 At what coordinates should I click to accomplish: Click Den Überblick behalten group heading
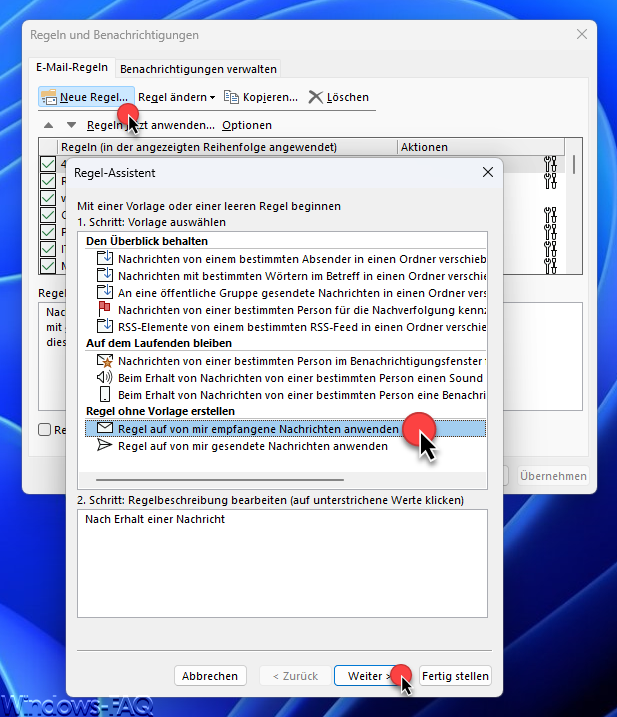(x=147, y=241)
